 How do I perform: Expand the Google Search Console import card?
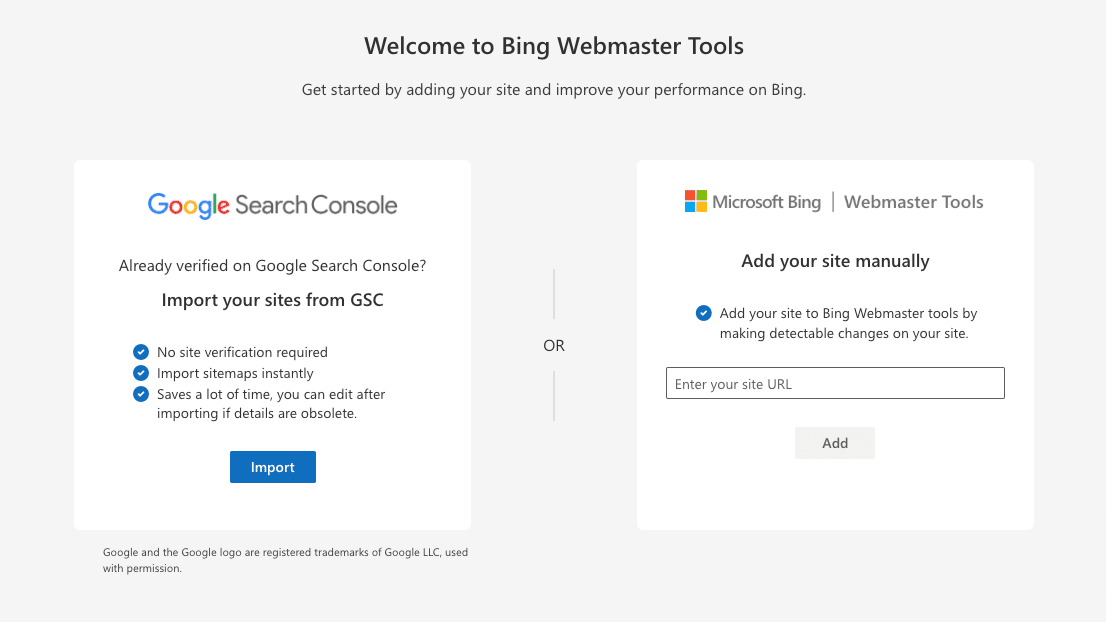272,343
